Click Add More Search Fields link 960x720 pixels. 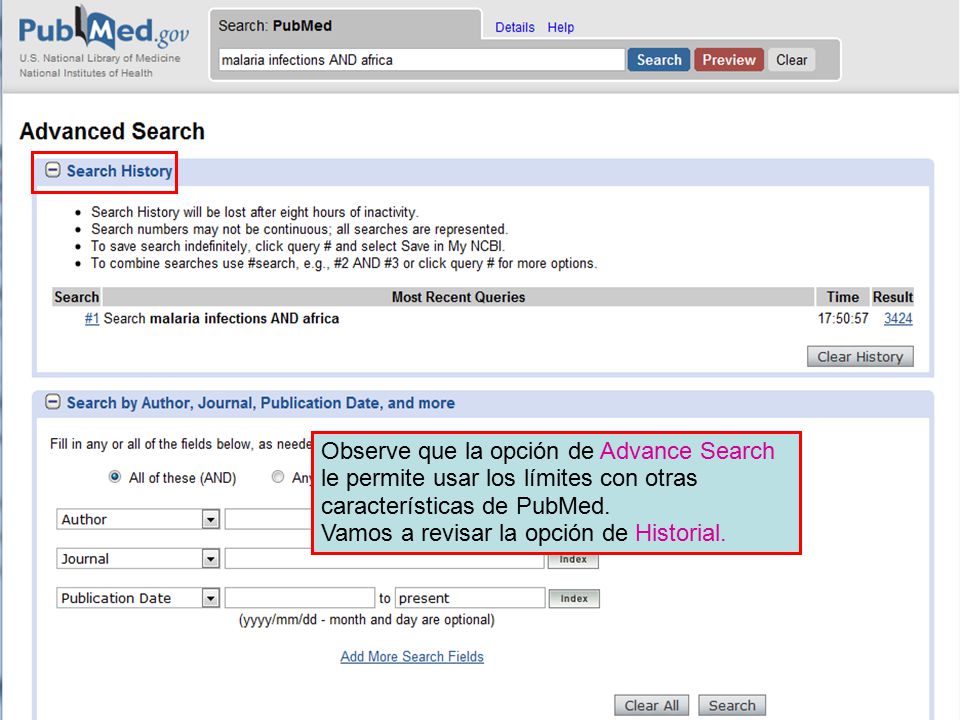[x=412, y=656]
